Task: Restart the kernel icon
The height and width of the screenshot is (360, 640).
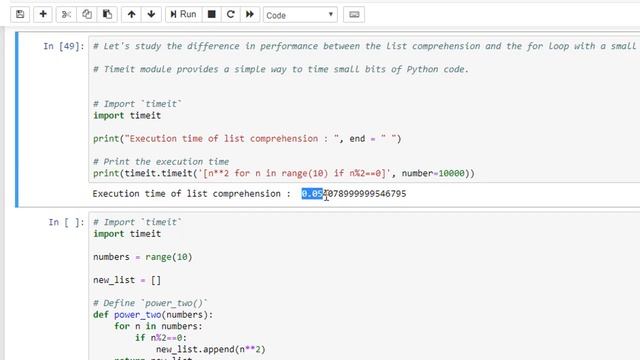Action: (231, 15)
